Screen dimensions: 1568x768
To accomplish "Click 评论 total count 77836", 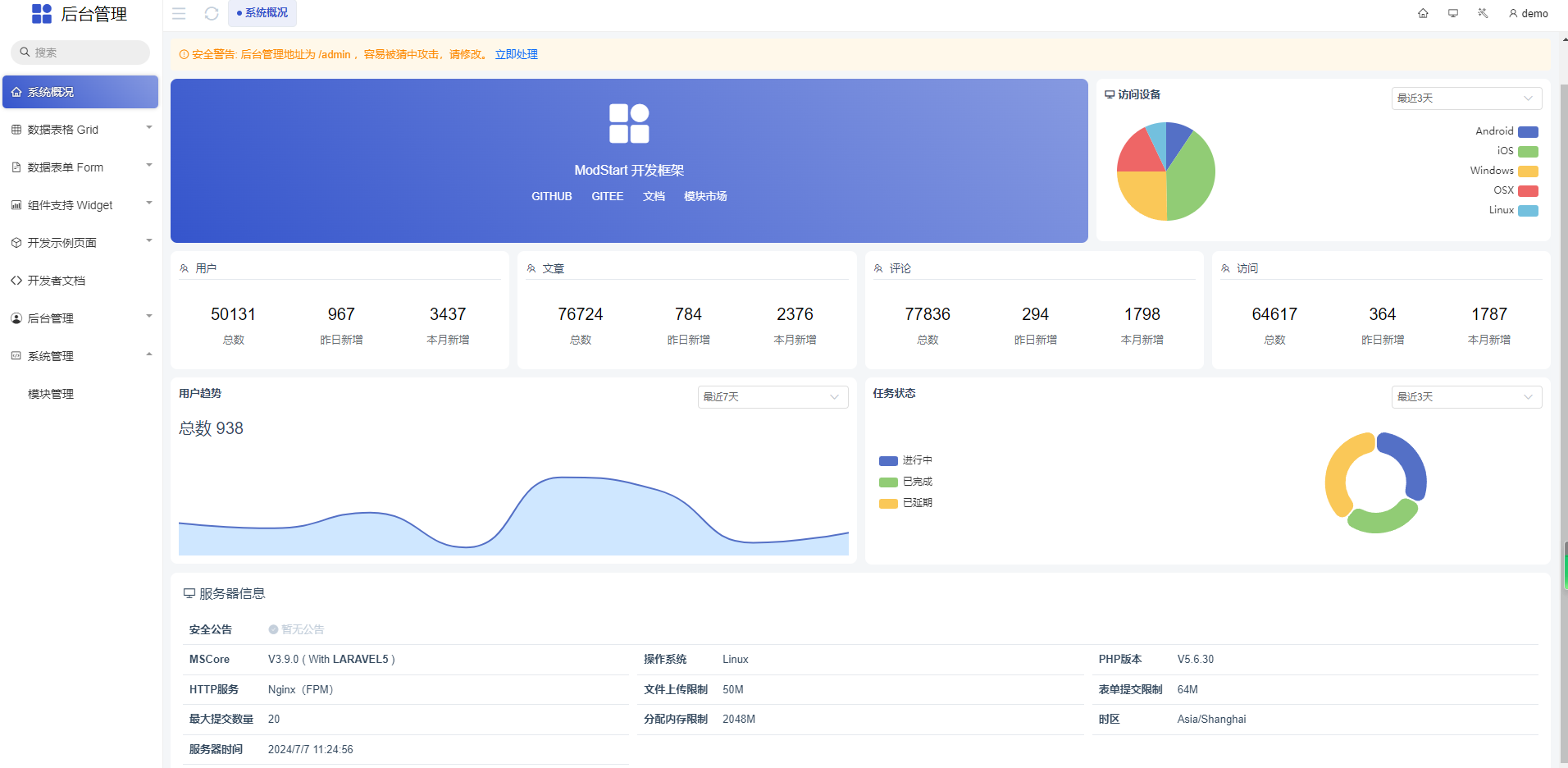I will pos(928,314).
